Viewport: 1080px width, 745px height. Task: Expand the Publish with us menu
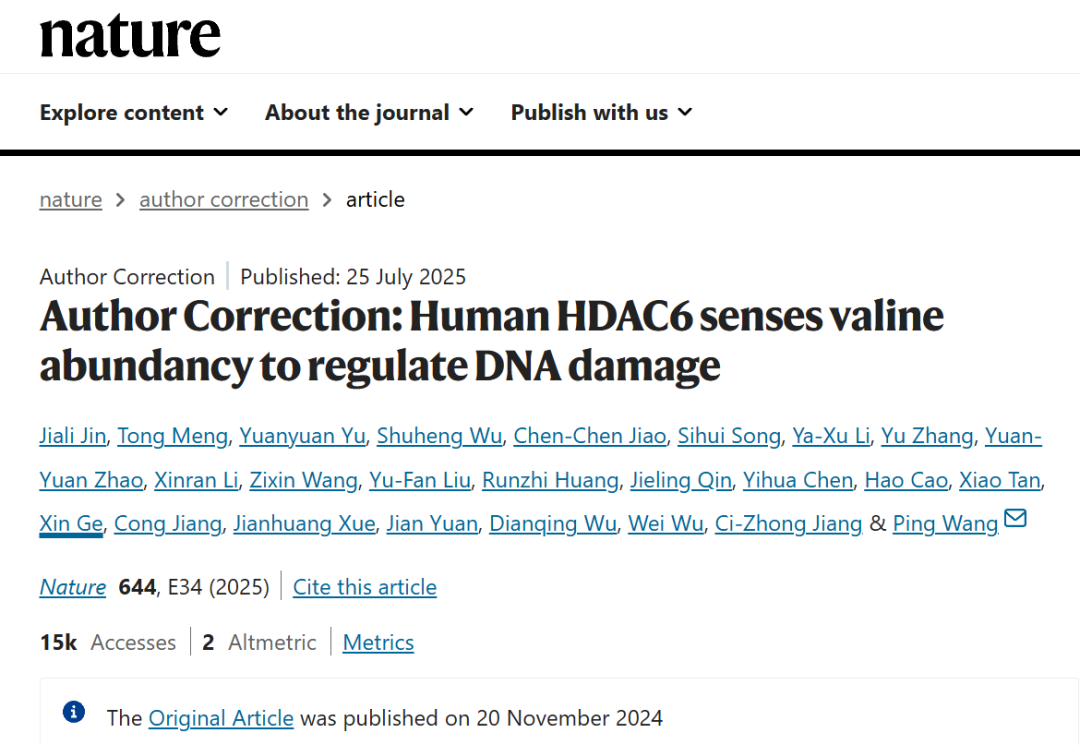click(601, 113)
